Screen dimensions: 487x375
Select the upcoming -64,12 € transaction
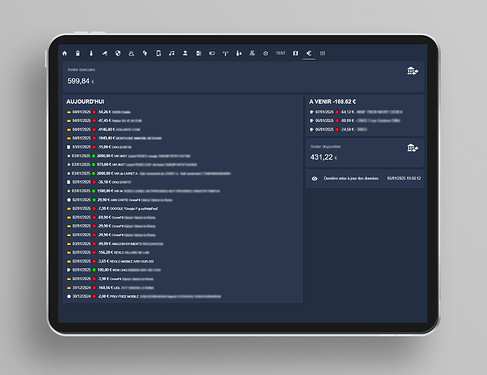(x=356, y=112)
